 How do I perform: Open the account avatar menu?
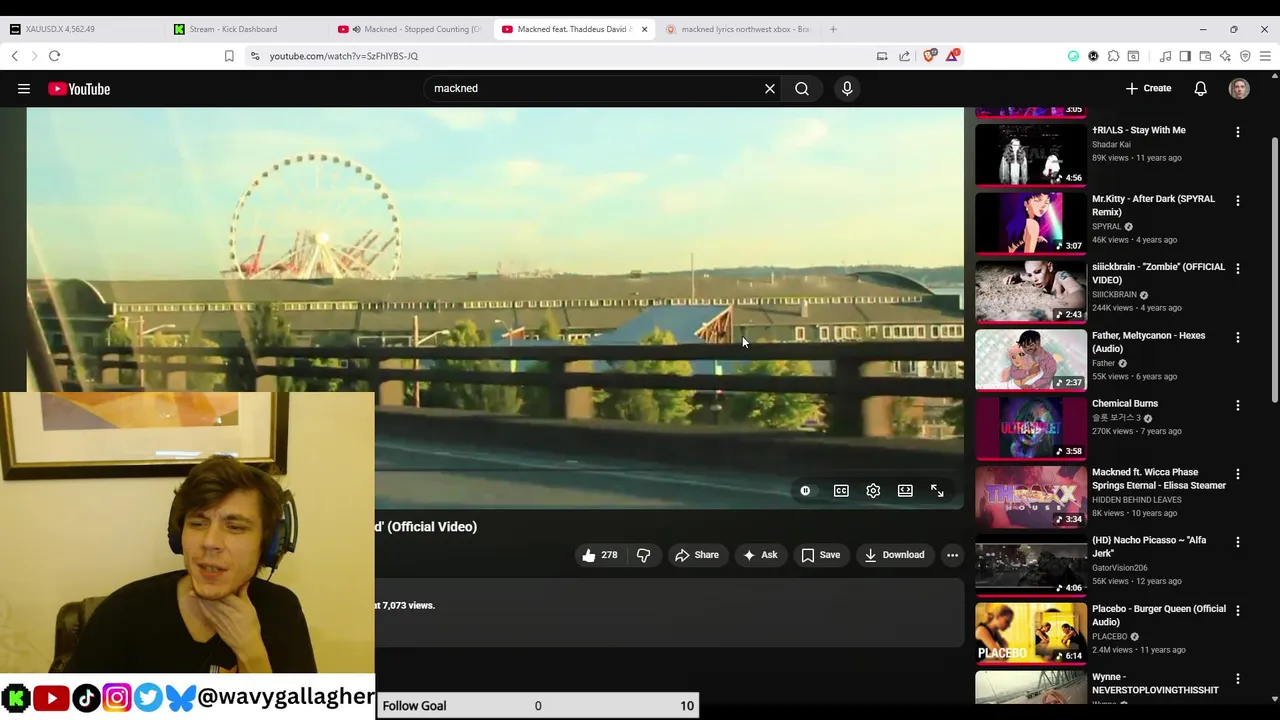pos(1239,89)
